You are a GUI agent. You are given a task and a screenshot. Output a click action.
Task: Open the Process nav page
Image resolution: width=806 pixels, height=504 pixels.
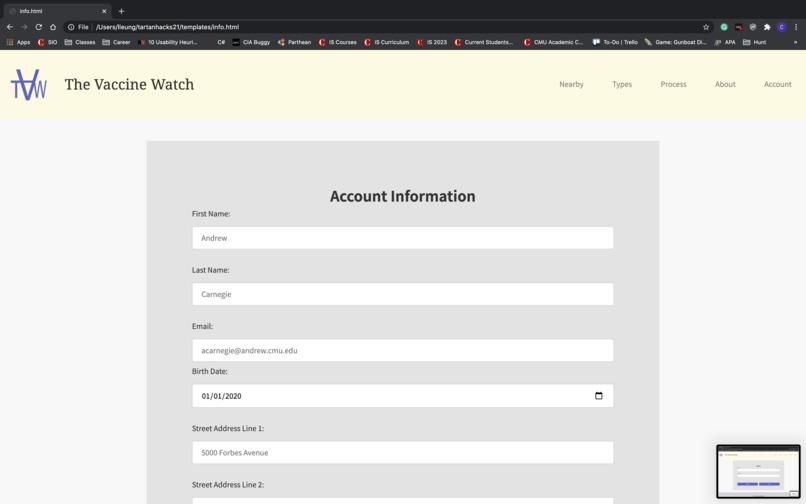point(673,84)
